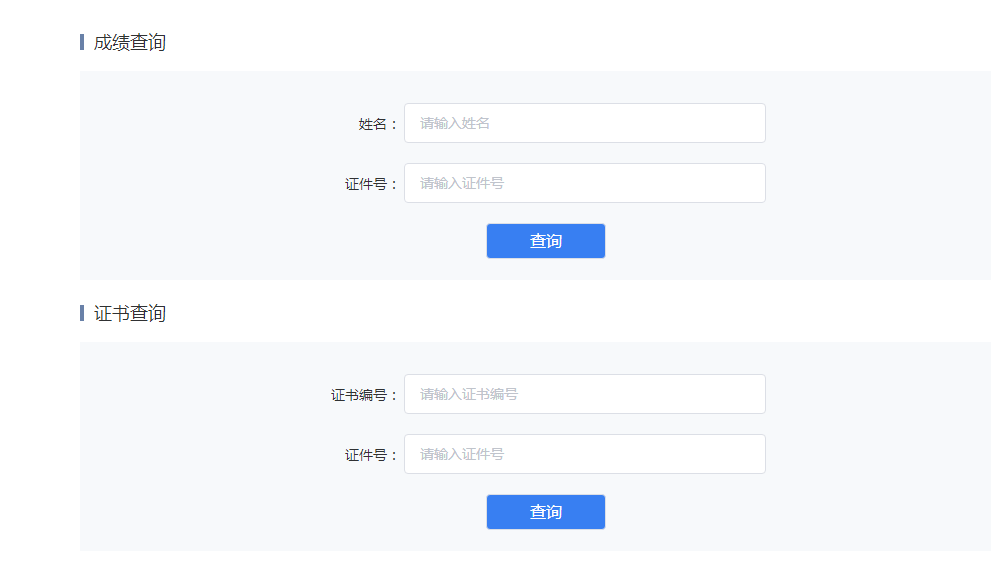Screen dimensions: 991x563
Task: Click the 证书编号 field label
Action: point(363,395)
